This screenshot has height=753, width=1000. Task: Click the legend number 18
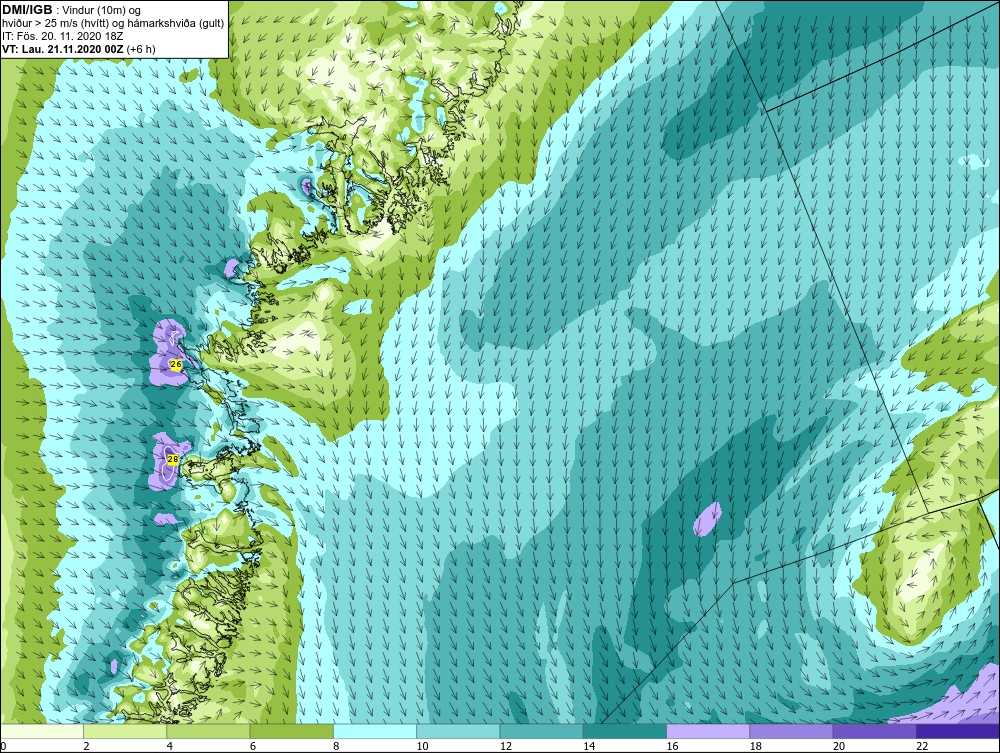tap(755, 746)
